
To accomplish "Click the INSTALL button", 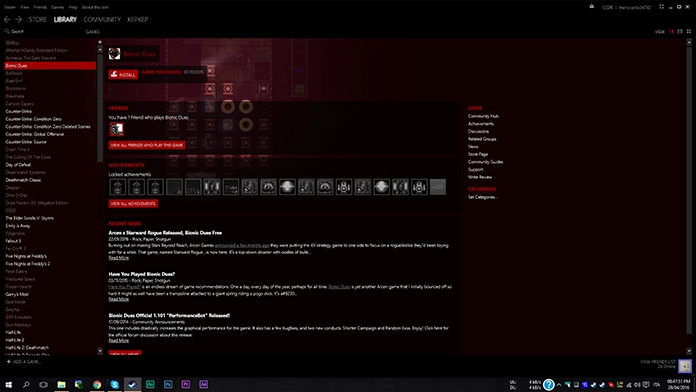I will point(123,75).
